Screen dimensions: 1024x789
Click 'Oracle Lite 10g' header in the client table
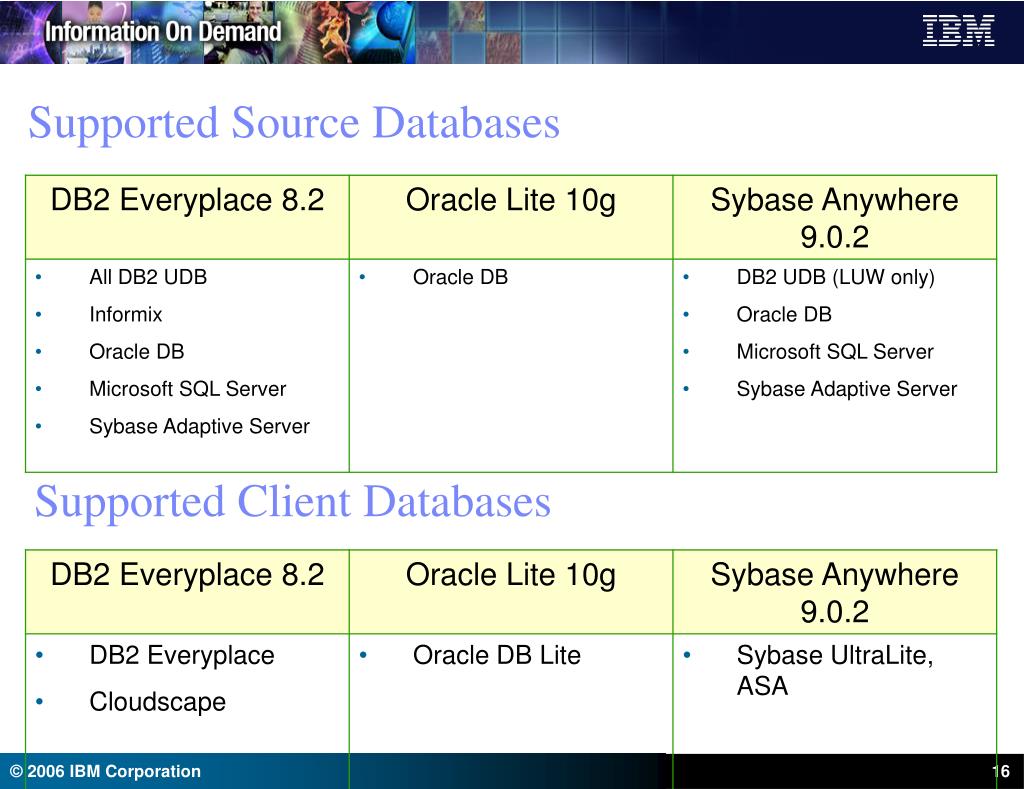(x=511, y=576)
